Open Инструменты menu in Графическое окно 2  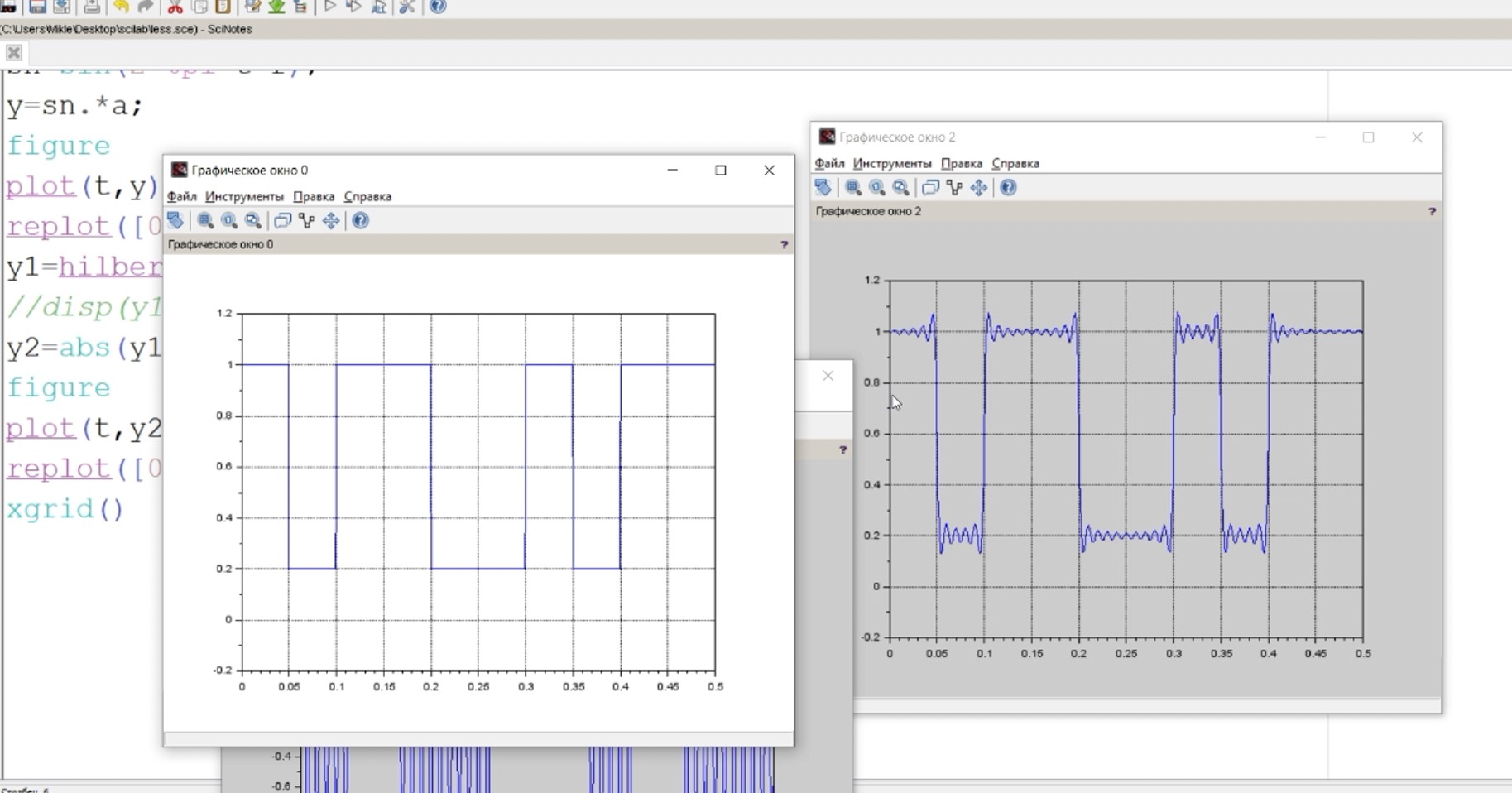tap(892, 163)
